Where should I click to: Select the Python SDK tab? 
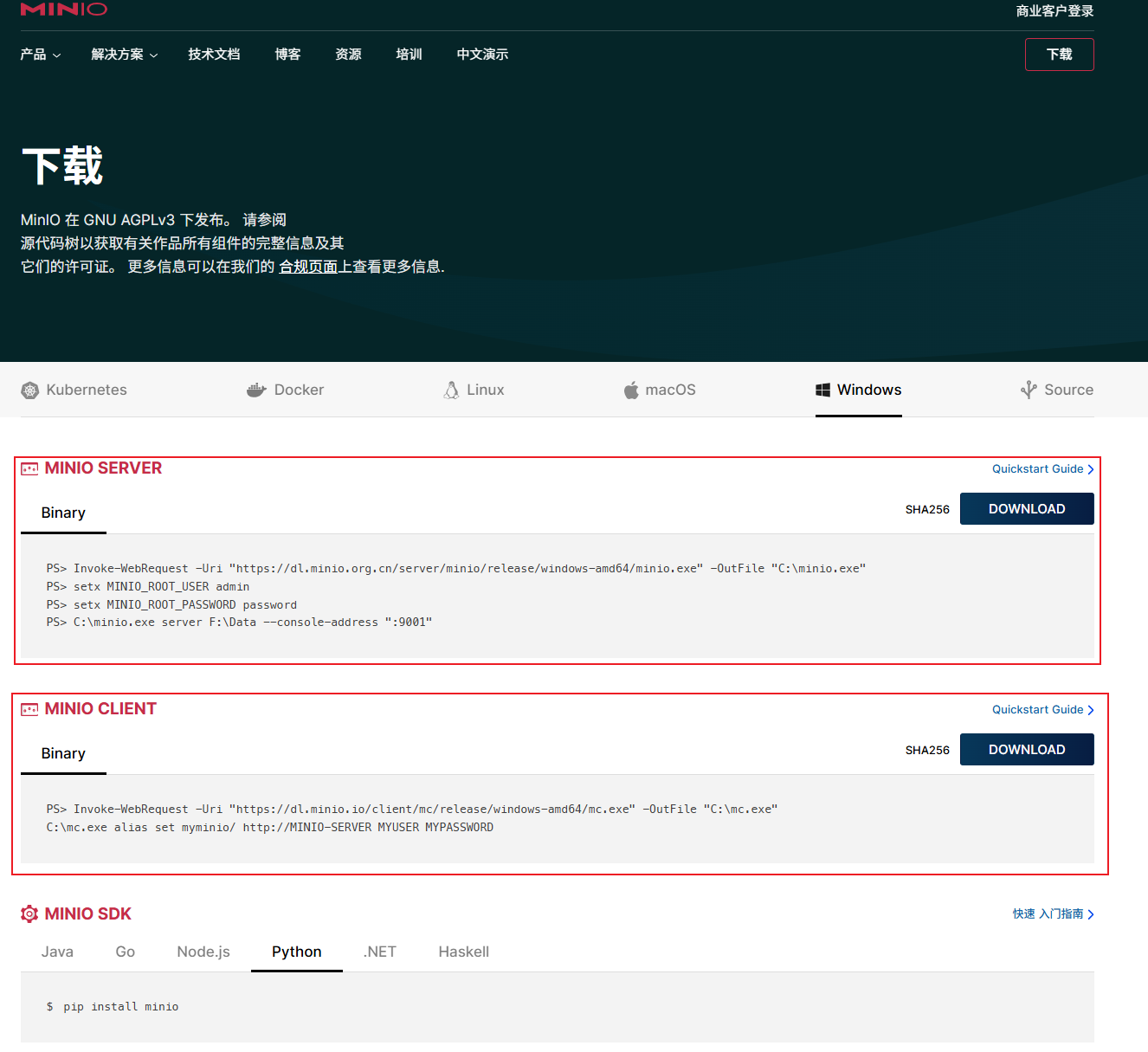297,952
